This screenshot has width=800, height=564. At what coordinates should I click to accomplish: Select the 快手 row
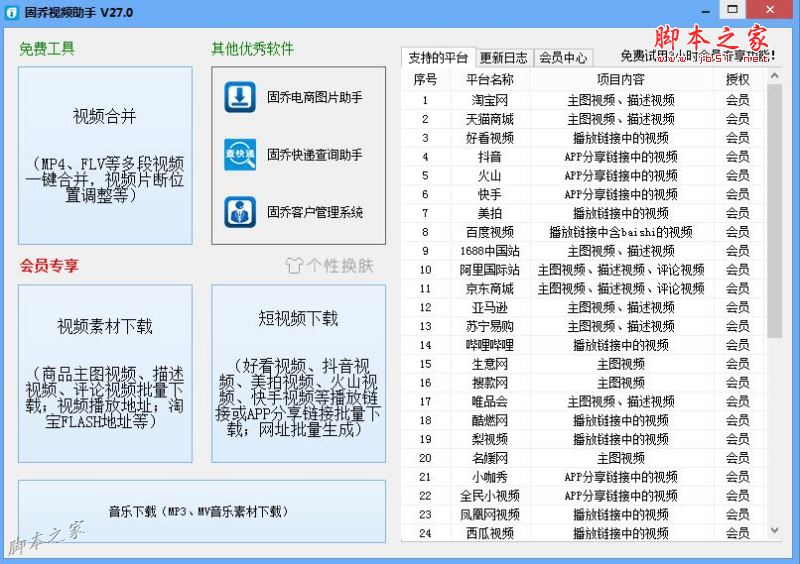583,194
